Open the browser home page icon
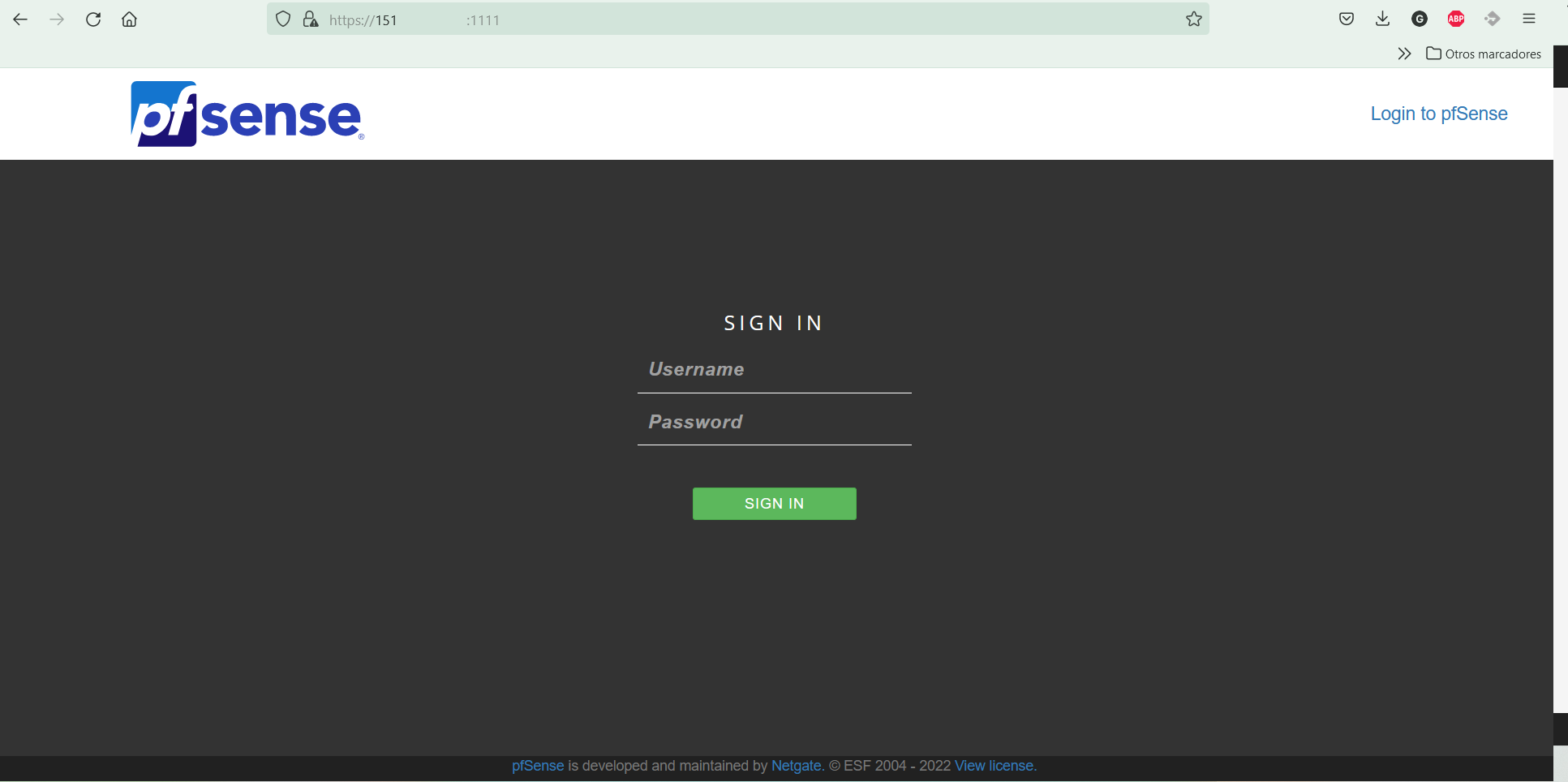Screen dimensions: 1568x782 pos(129,19)
